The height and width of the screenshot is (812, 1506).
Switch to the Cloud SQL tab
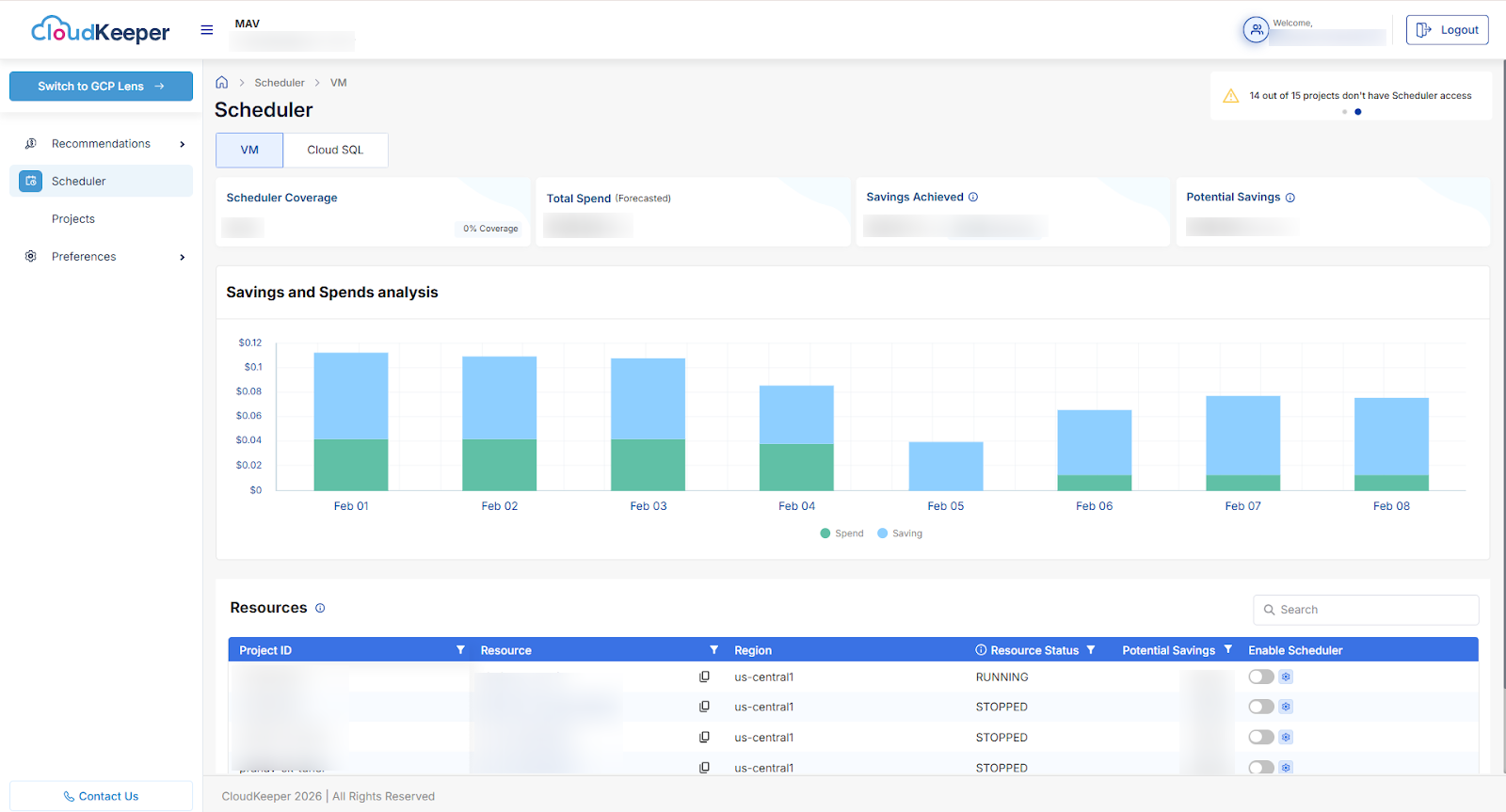coord(335,151)
